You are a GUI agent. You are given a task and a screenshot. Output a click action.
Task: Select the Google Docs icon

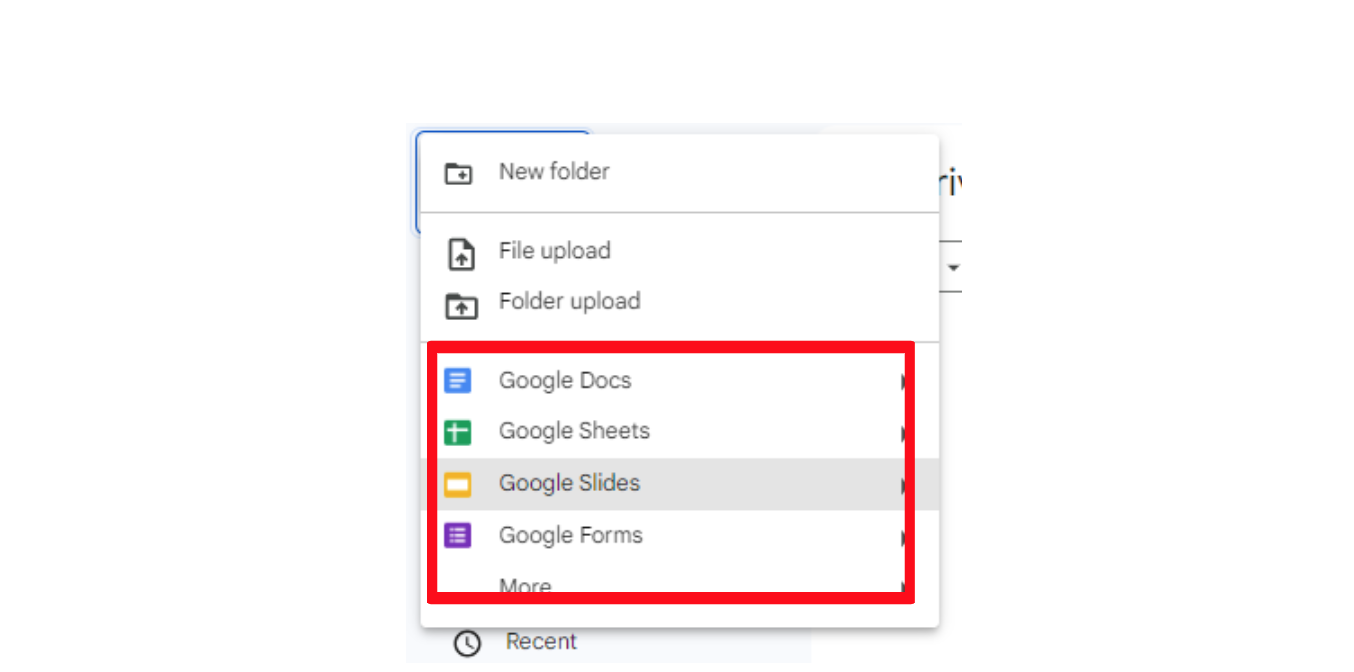coord(458,380)
